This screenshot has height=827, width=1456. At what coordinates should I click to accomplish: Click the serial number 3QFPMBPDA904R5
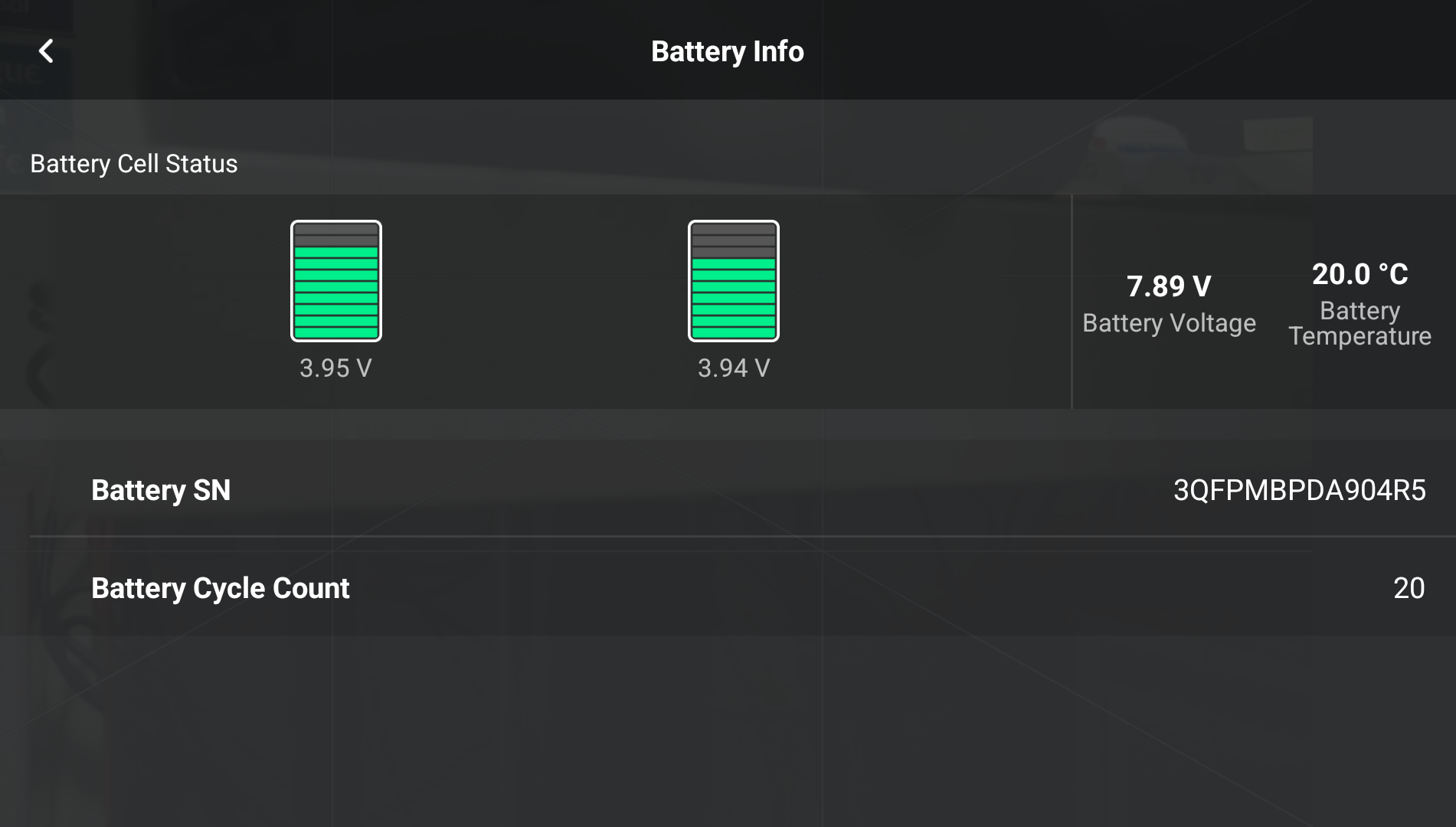pyautogui.click(x=1299, y=490)
